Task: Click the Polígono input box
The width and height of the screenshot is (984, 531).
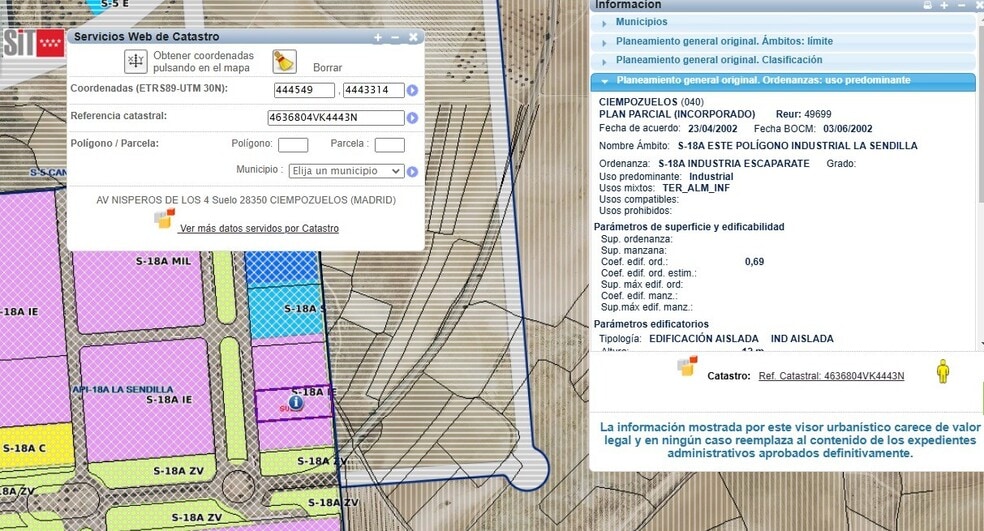Action: tap(293, 145)
